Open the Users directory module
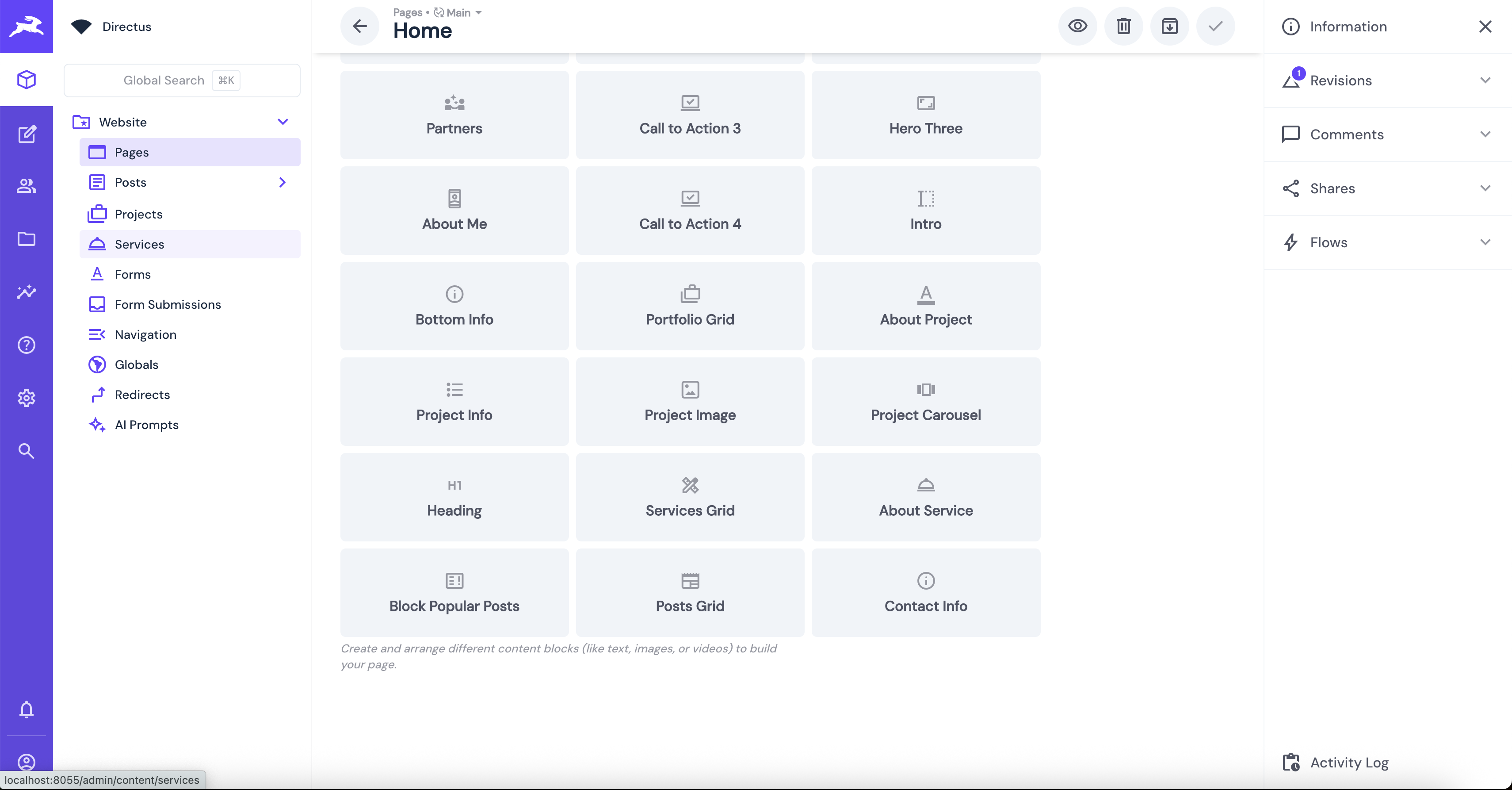Viewport: 1512px width, 790px height. tap(27, 186)
